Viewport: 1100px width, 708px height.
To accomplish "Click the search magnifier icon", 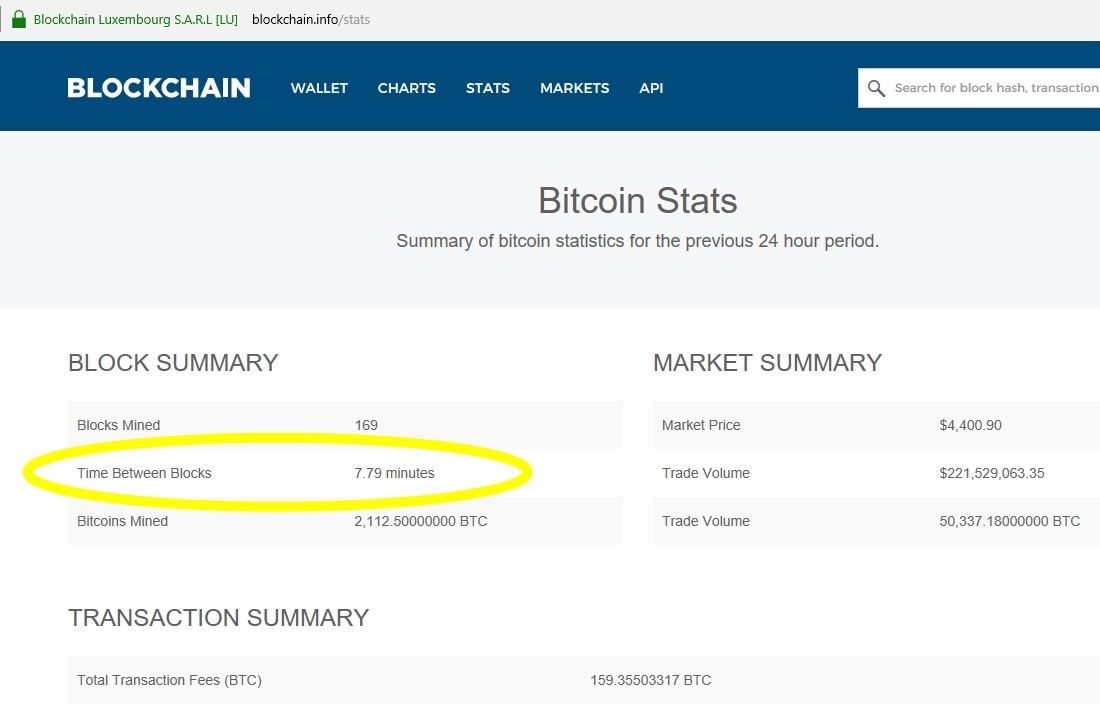I will click(x=876, y=88).
